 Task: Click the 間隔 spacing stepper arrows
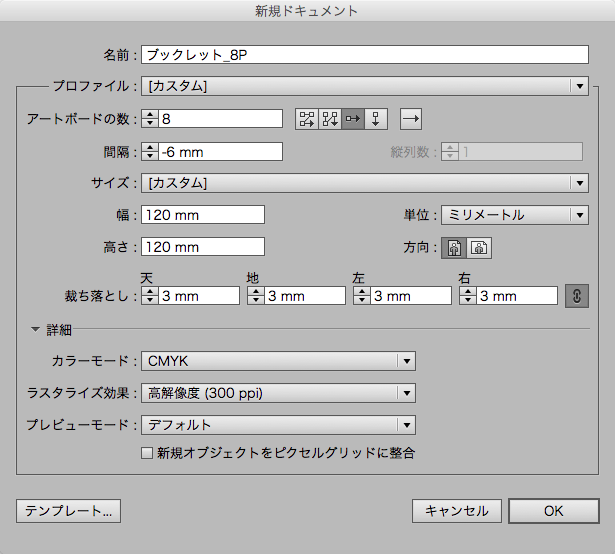click(x=150, y=152)
